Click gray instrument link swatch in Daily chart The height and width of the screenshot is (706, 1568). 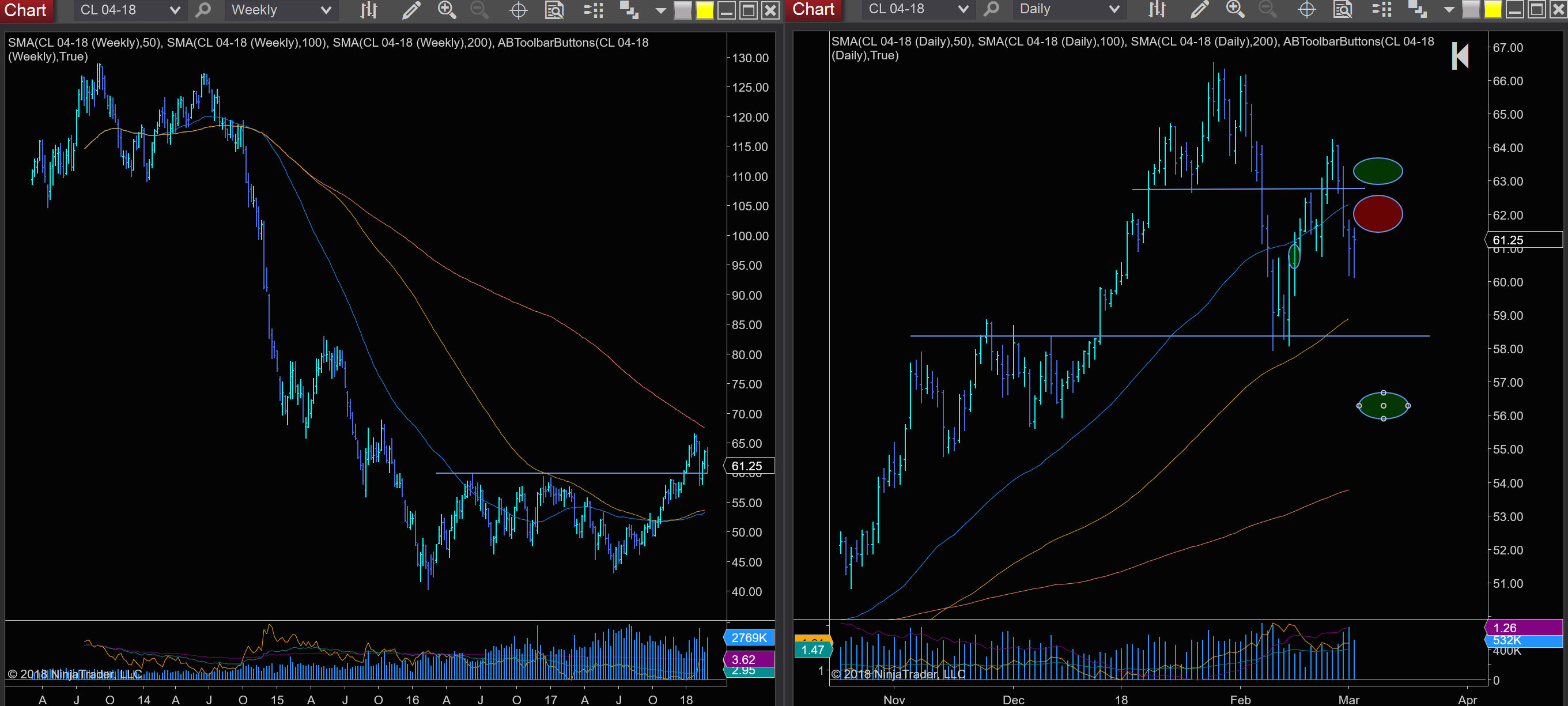[x=1471, y=10]
